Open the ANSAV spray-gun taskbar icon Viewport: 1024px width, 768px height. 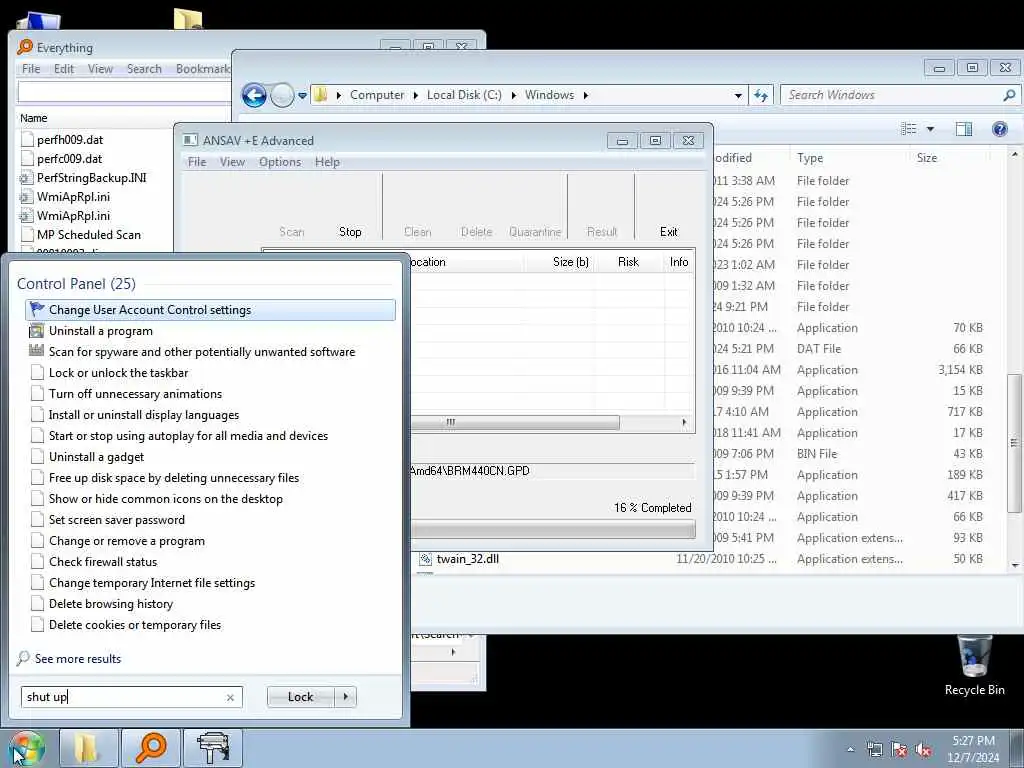tap(213, 748)
